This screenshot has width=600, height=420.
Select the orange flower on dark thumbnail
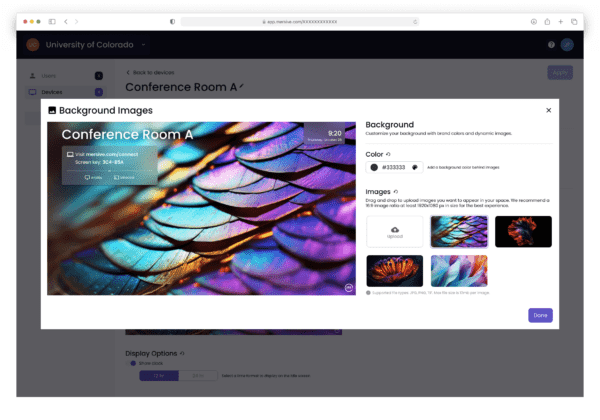click(394, 271)
